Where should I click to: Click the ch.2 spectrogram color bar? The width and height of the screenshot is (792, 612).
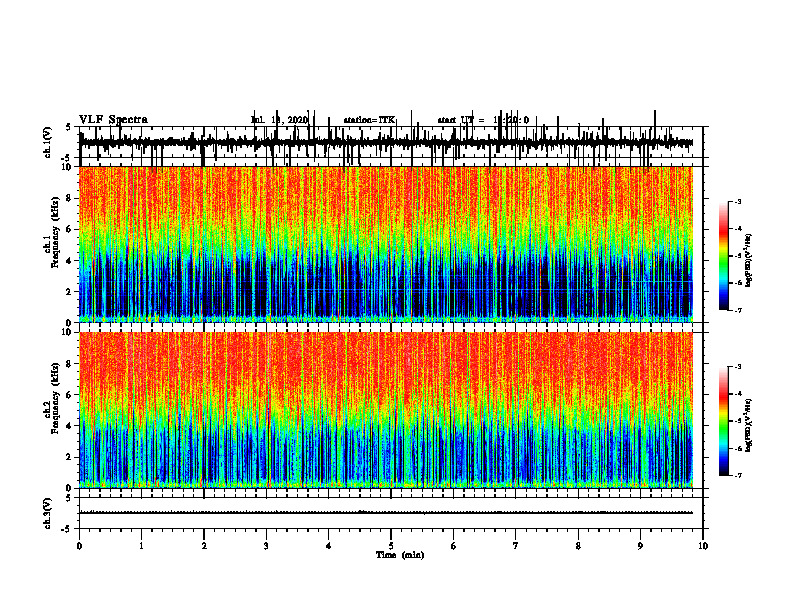(x=723, y=421)
